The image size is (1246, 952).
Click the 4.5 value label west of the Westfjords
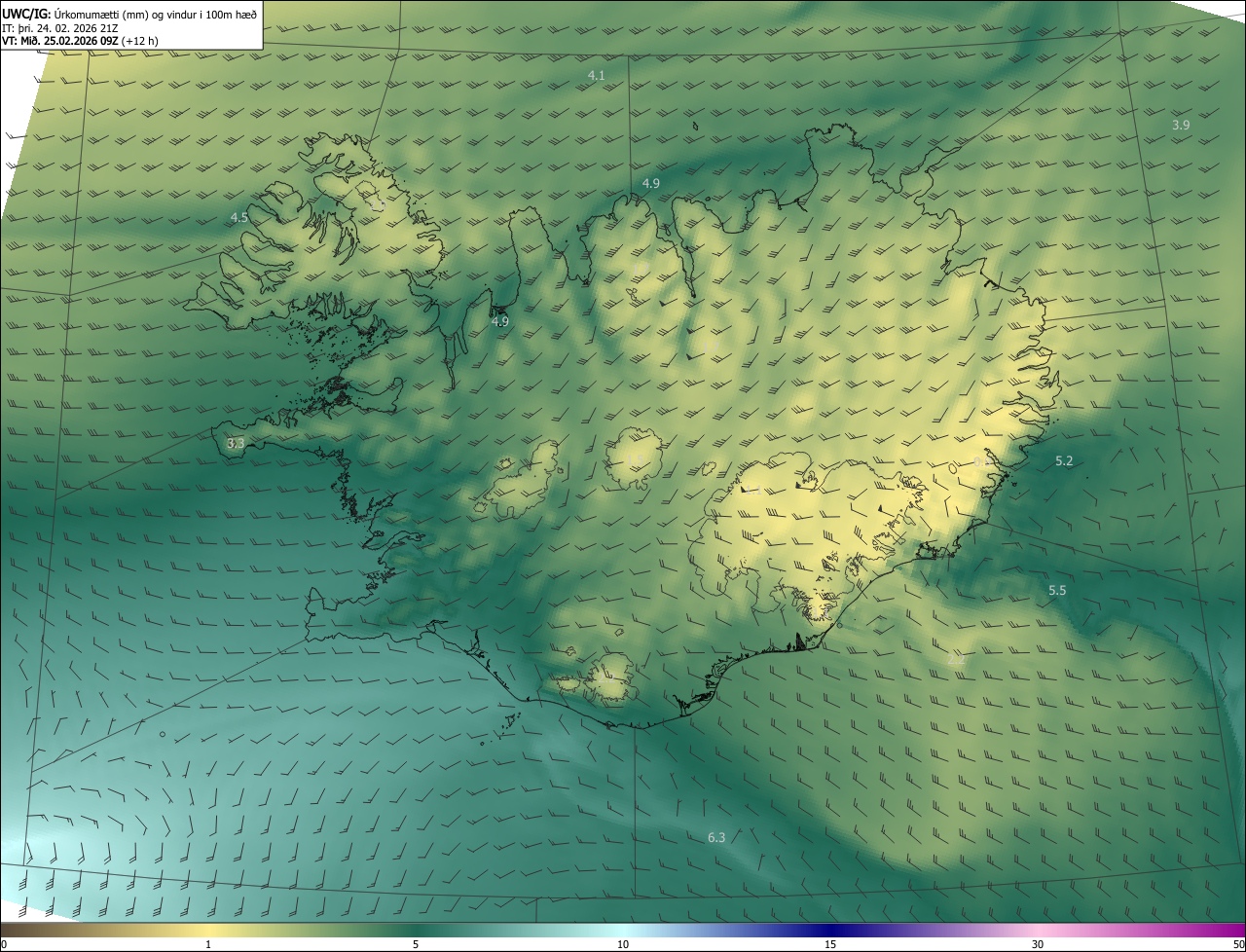[239, 217]
